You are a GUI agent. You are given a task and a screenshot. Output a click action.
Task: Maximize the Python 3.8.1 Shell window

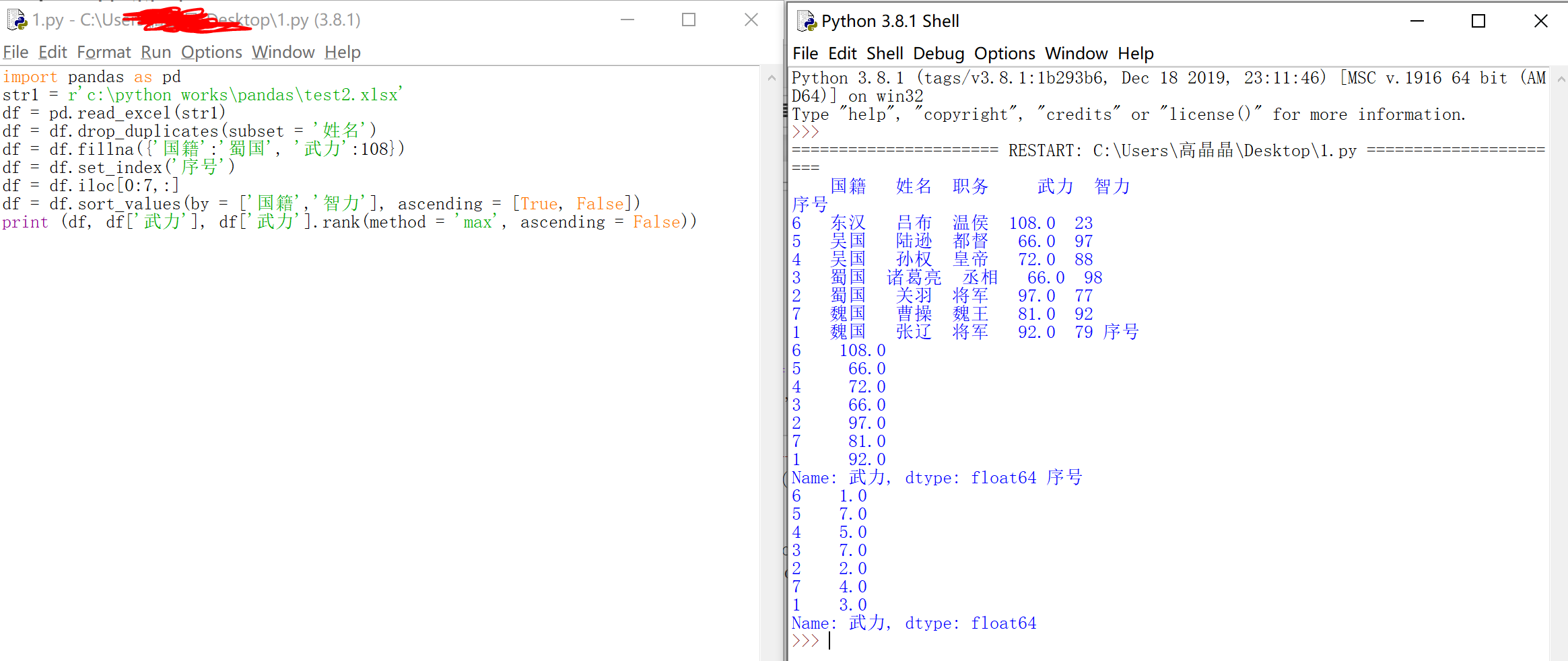point(1478,22)
